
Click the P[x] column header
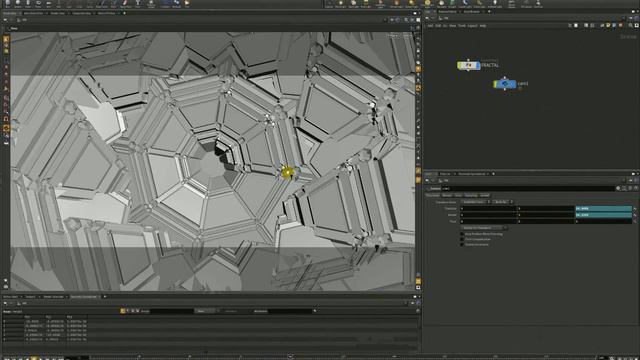tap(27, 317)
